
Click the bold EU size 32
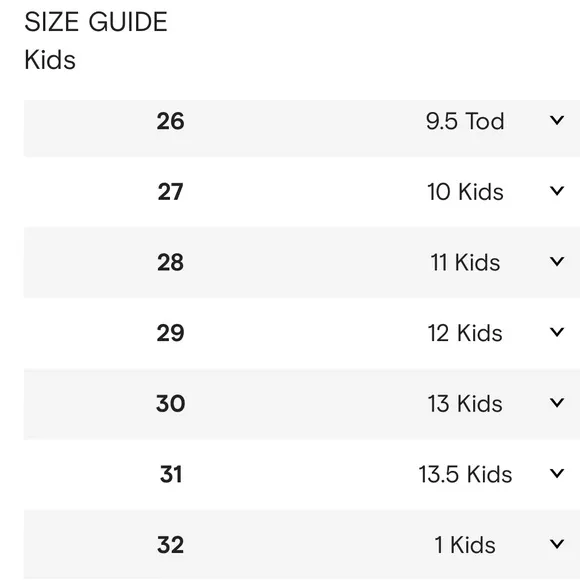coord(170,545)
